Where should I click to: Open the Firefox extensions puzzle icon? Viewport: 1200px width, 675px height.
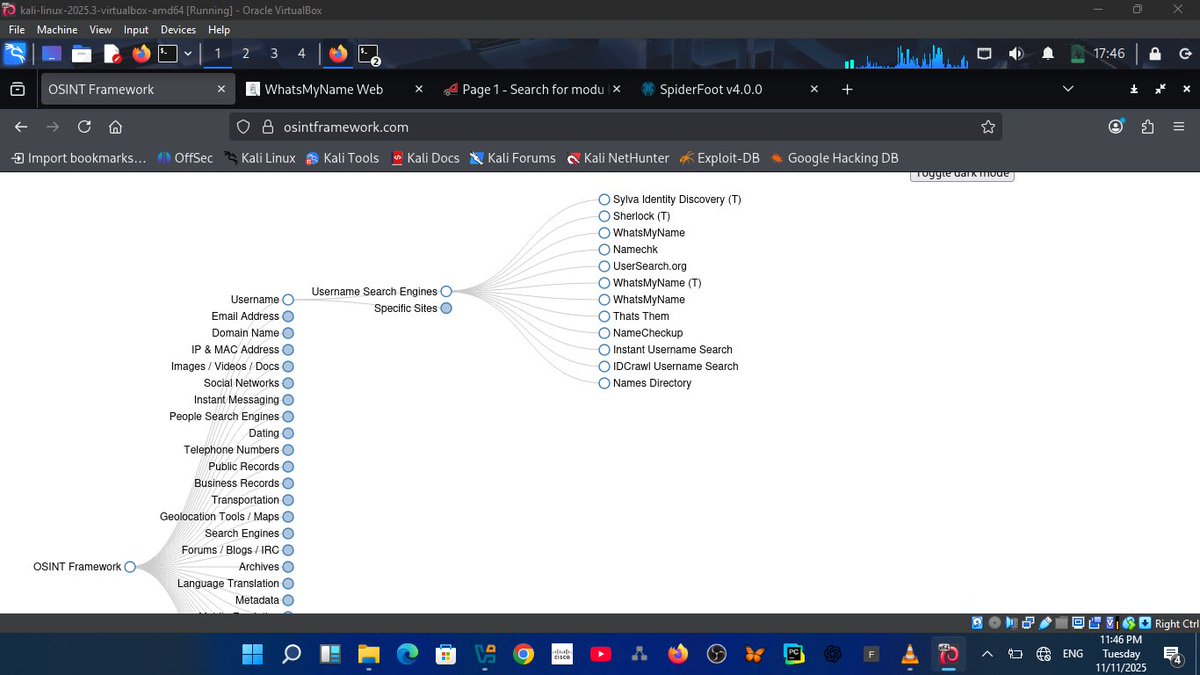coord(1147,127)
